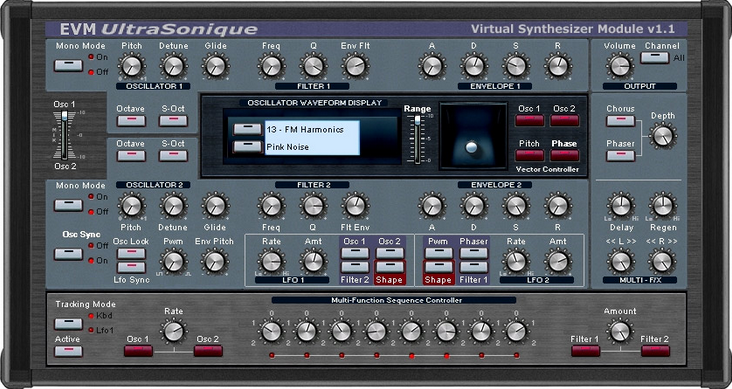Open the Pink Noise waveform selector

tap(247, 147)
